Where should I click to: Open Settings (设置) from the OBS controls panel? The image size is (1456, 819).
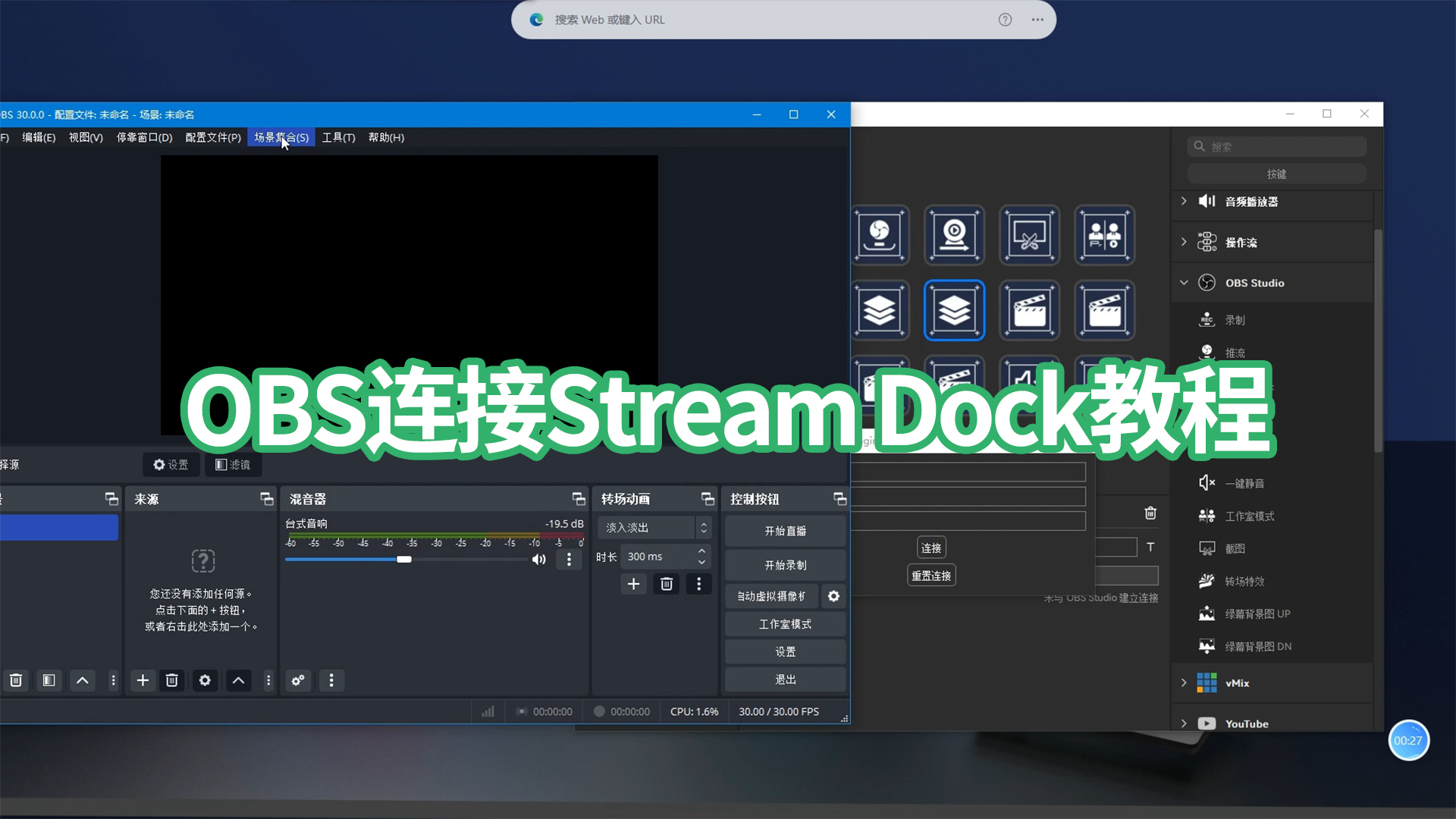786,651
